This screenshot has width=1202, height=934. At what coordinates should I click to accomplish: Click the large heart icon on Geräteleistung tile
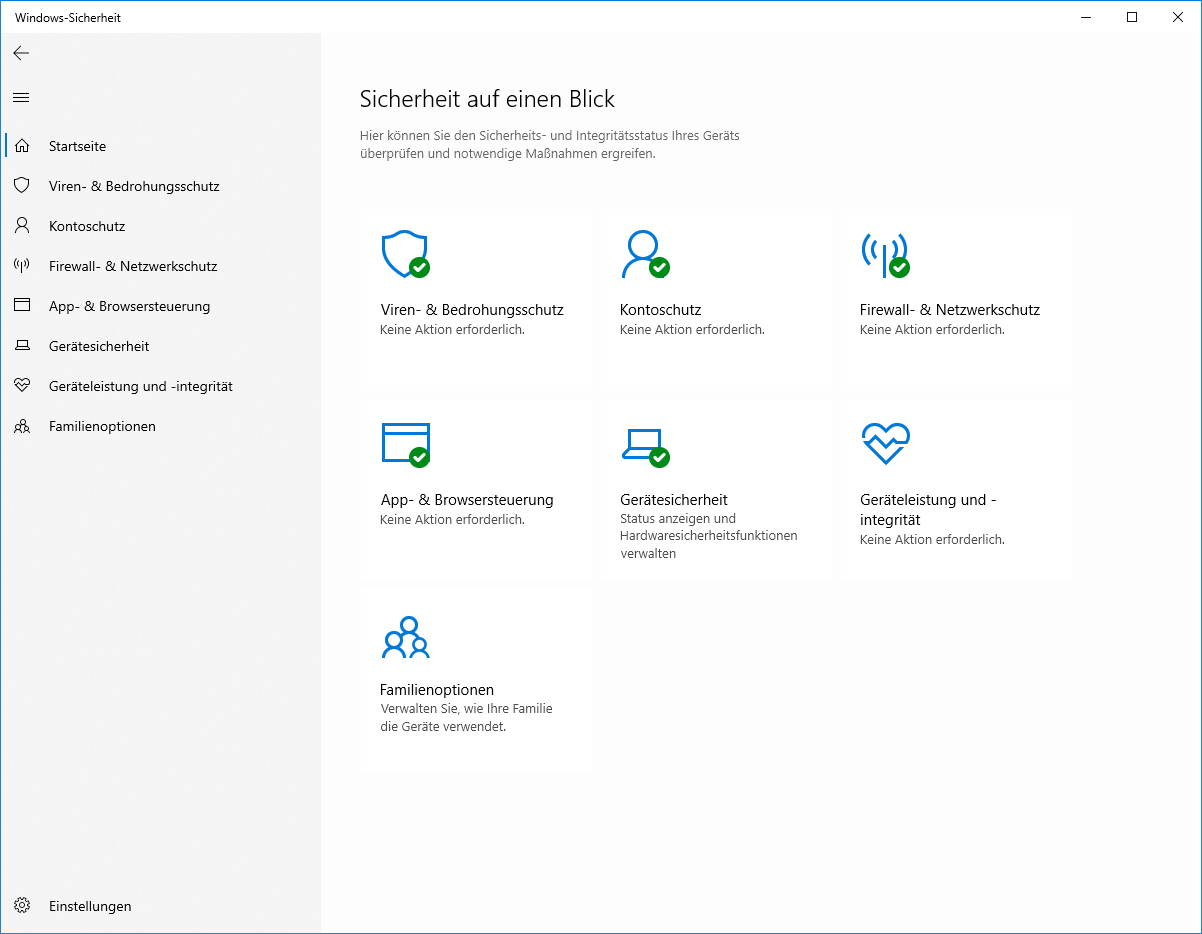[885, 443]
